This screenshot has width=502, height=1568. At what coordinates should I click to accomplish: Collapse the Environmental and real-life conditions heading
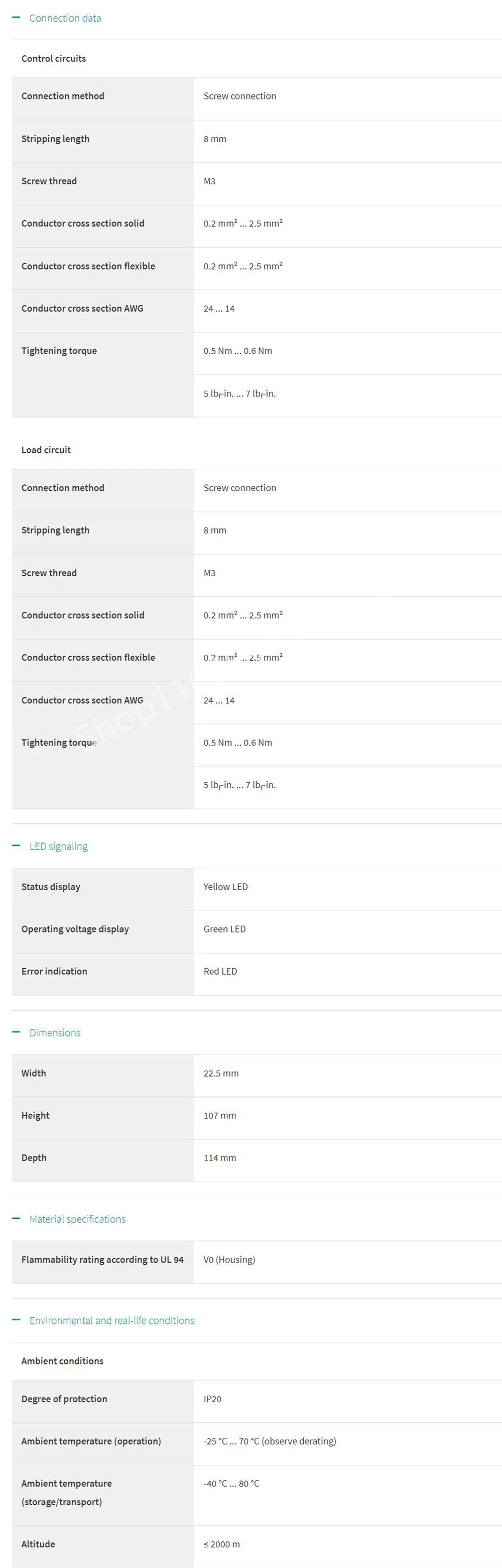[112, 1320]
